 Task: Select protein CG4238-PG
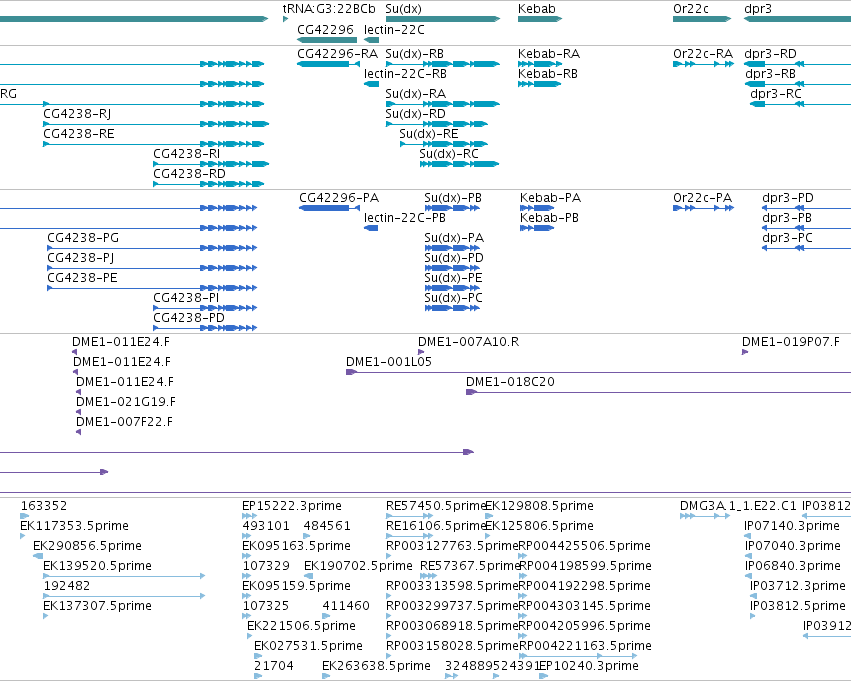coord(152,248)
